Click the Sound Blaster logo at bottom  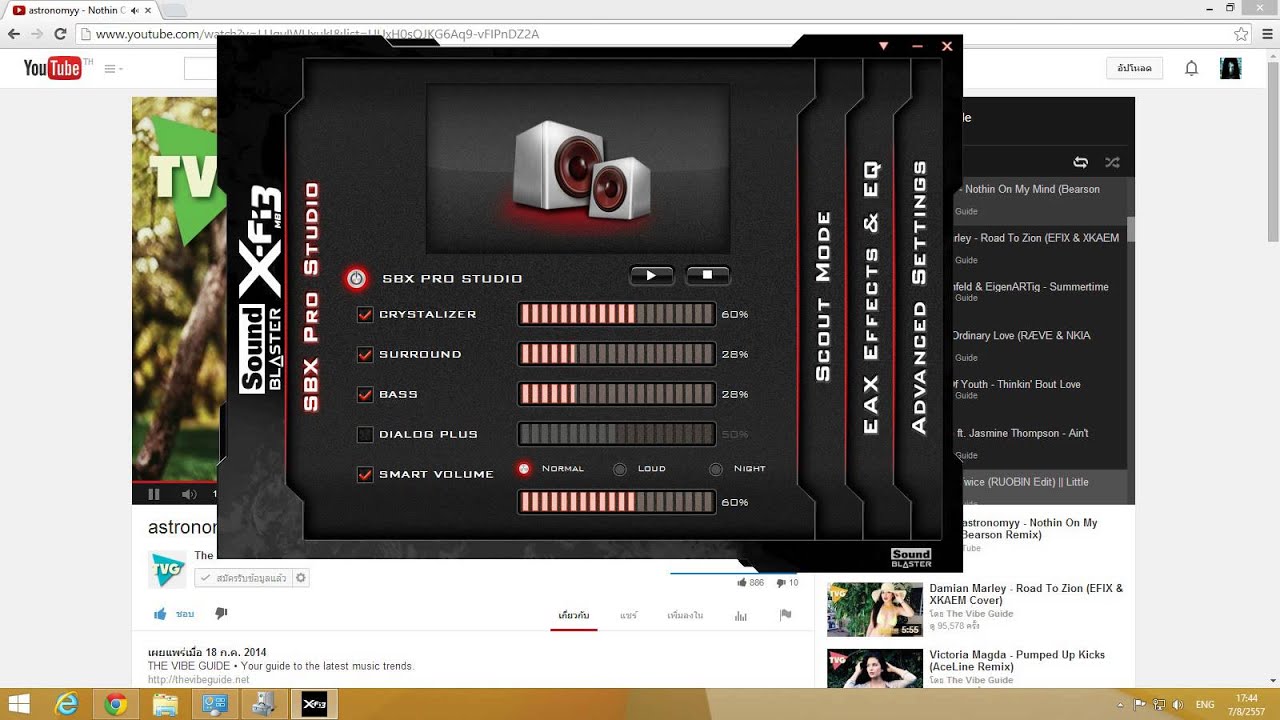point(911,558)
